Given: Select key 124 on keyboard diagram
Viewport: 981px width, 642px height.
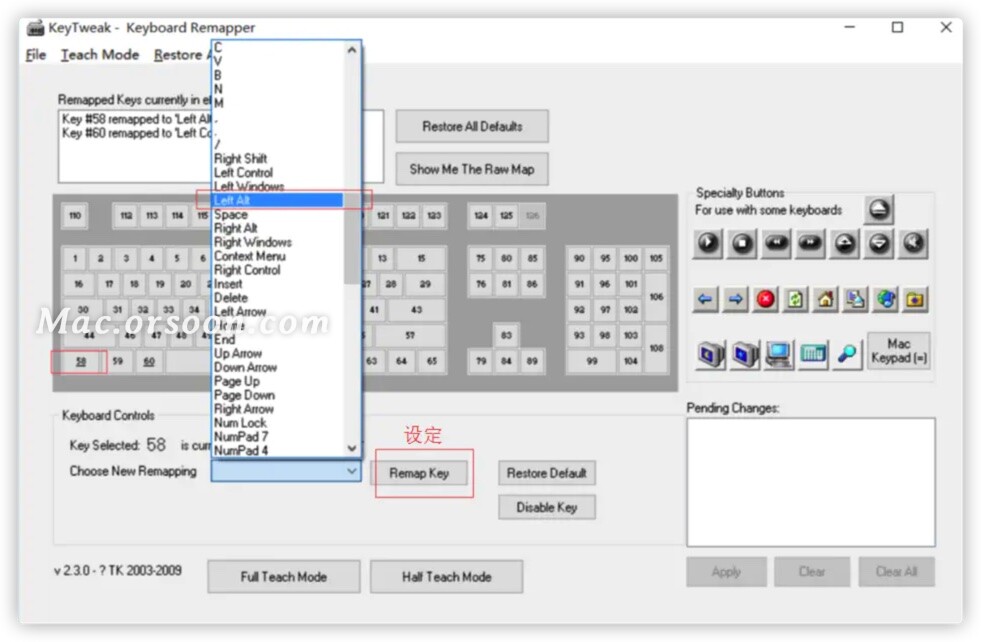Looking at the screenshot, I should [480, 216].
